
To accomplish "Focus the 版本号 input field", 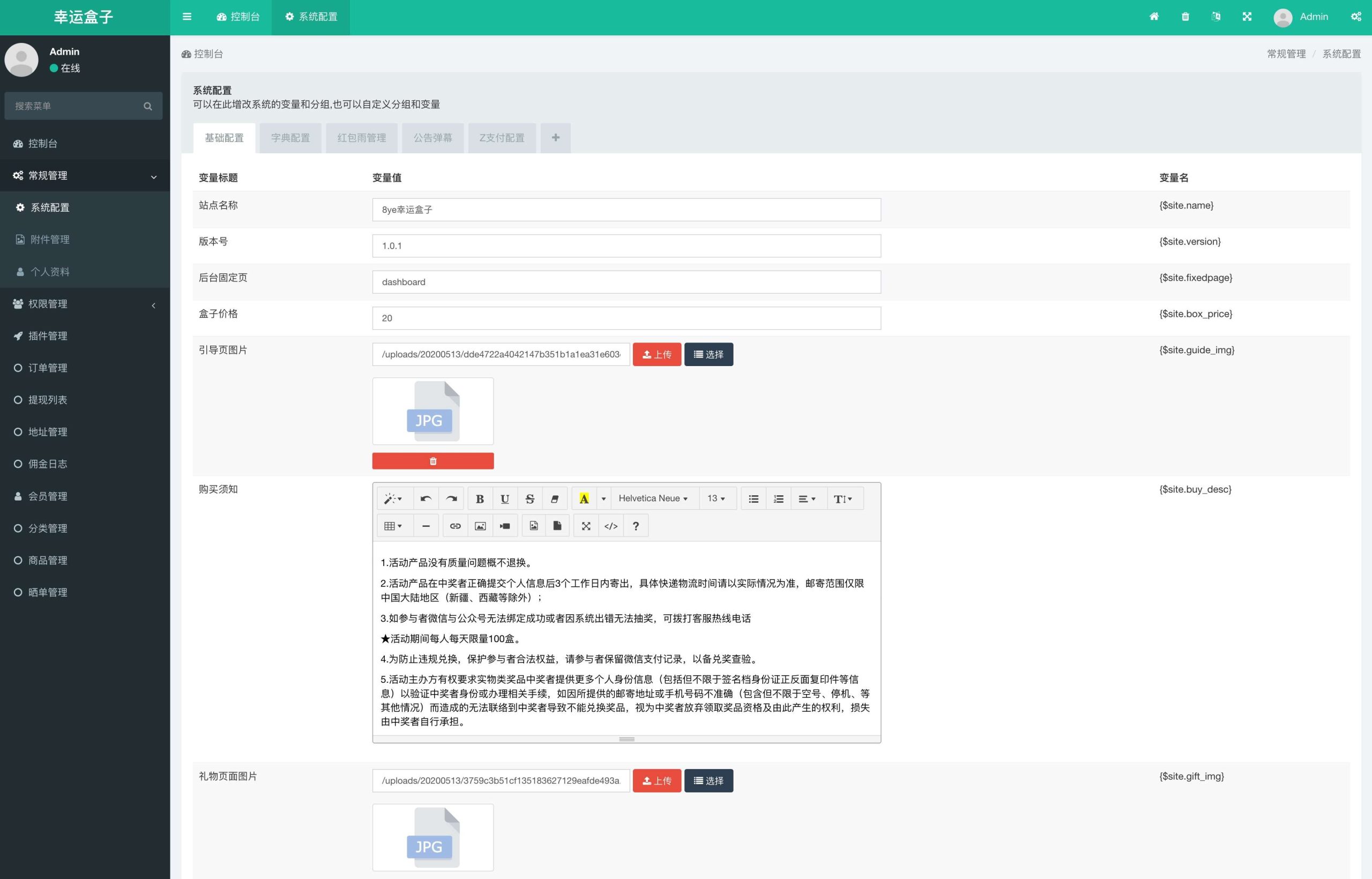I will (626, 245).
